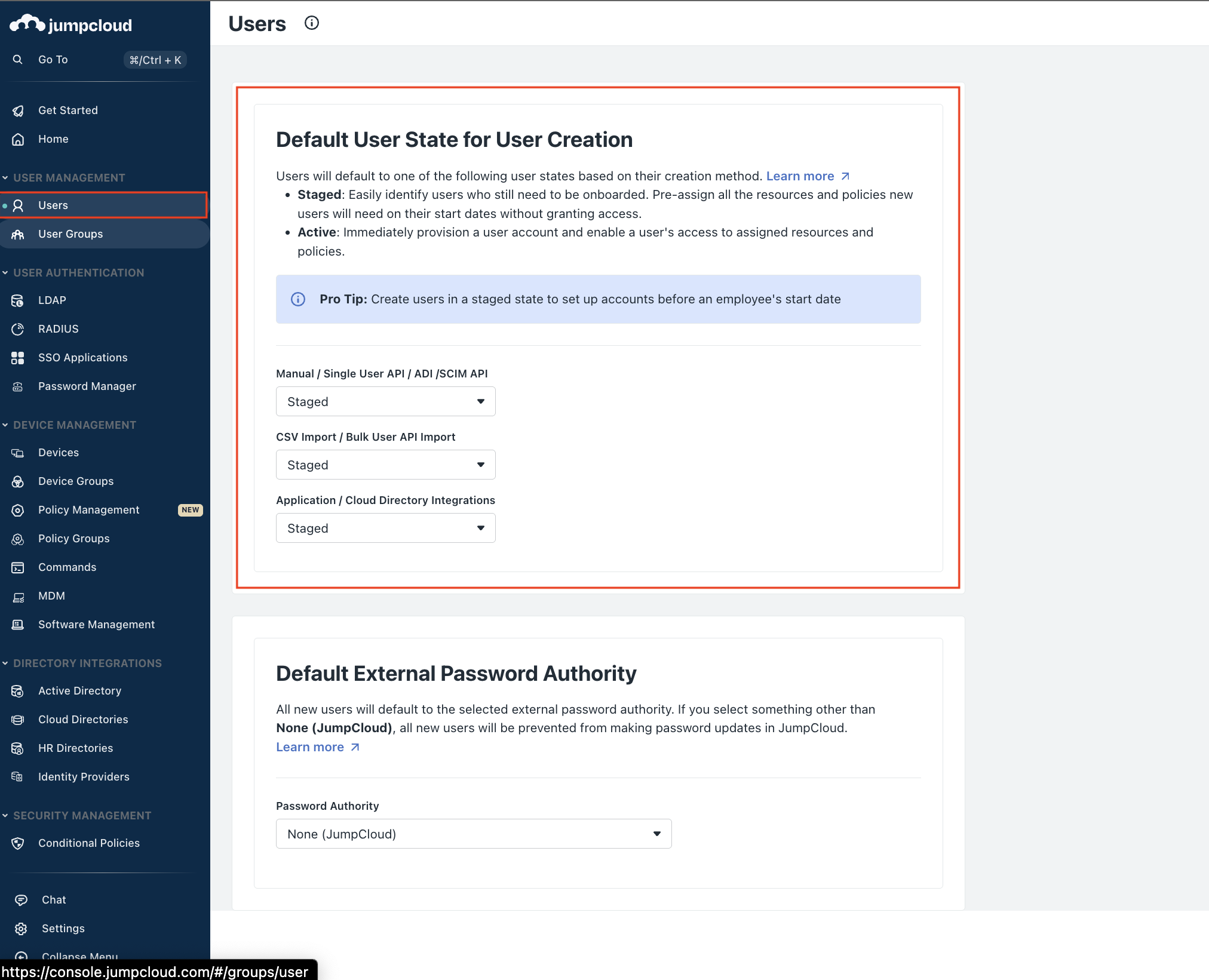This screenshot has width=1209, height=980.
Task: Open the Application / Cloud Directory Integrations dropdown
Action: [386, 528]
